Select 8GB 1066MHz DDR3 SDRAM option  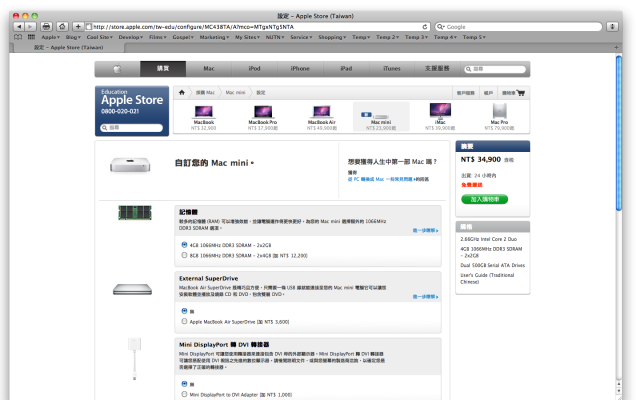coord(184,255)
